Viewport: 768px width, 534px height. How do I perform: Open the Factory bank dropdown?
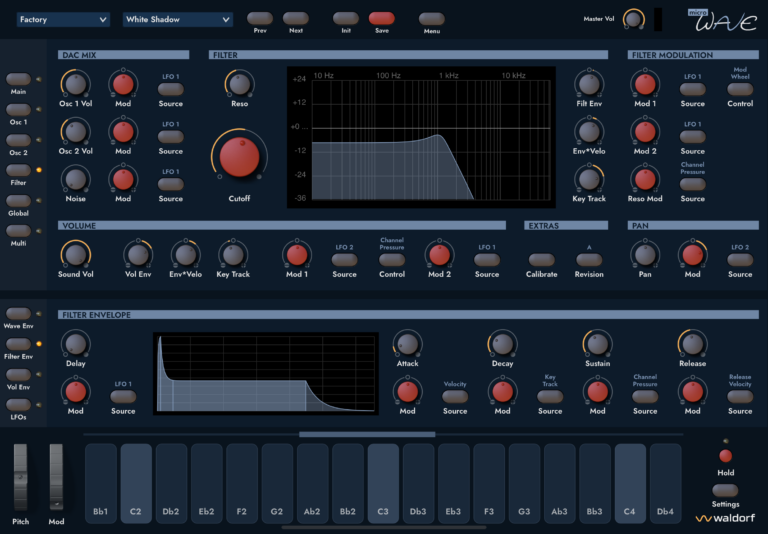(x=63, y=19)
